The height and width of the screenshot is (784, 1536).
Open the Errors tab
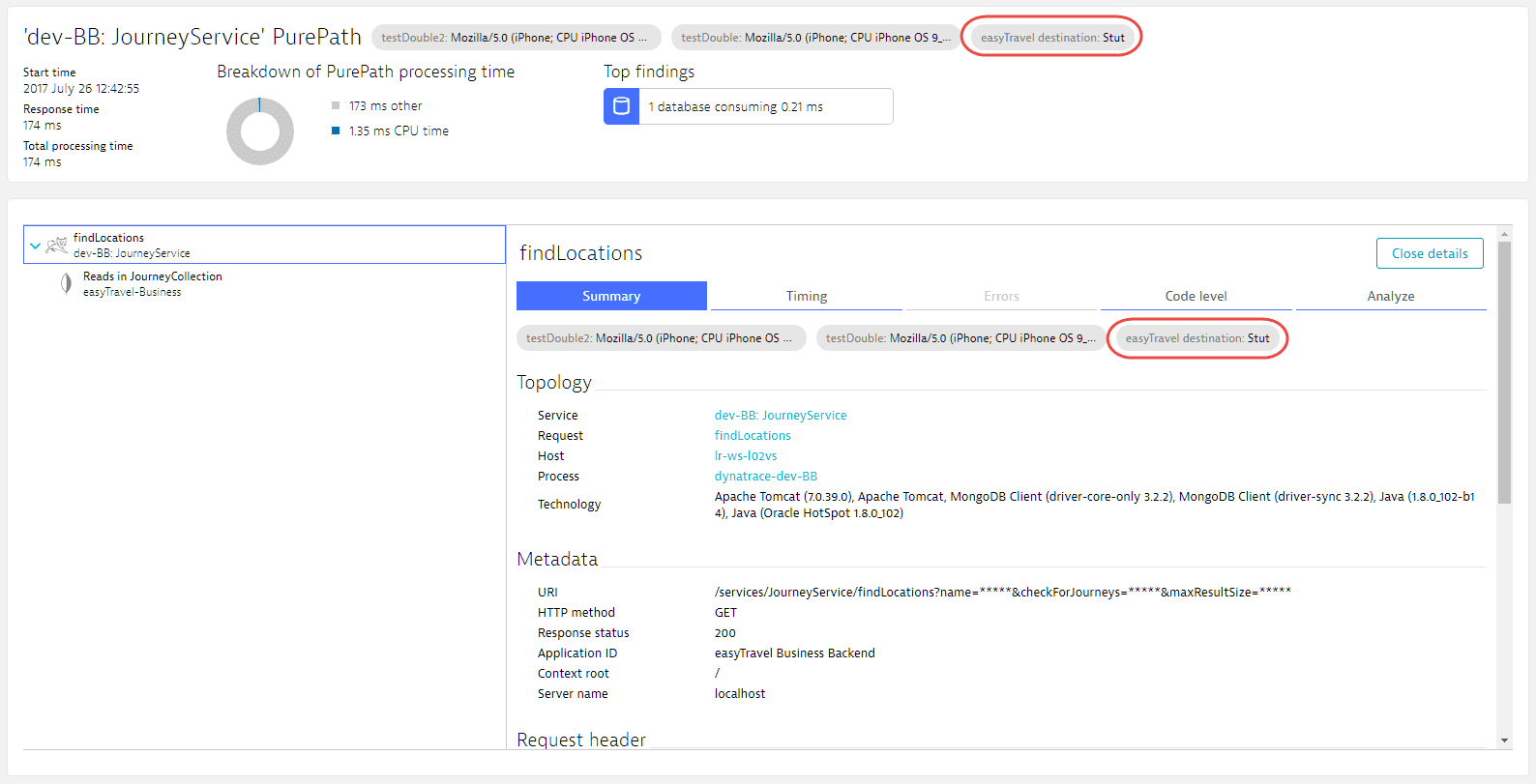pos(1001,296)
